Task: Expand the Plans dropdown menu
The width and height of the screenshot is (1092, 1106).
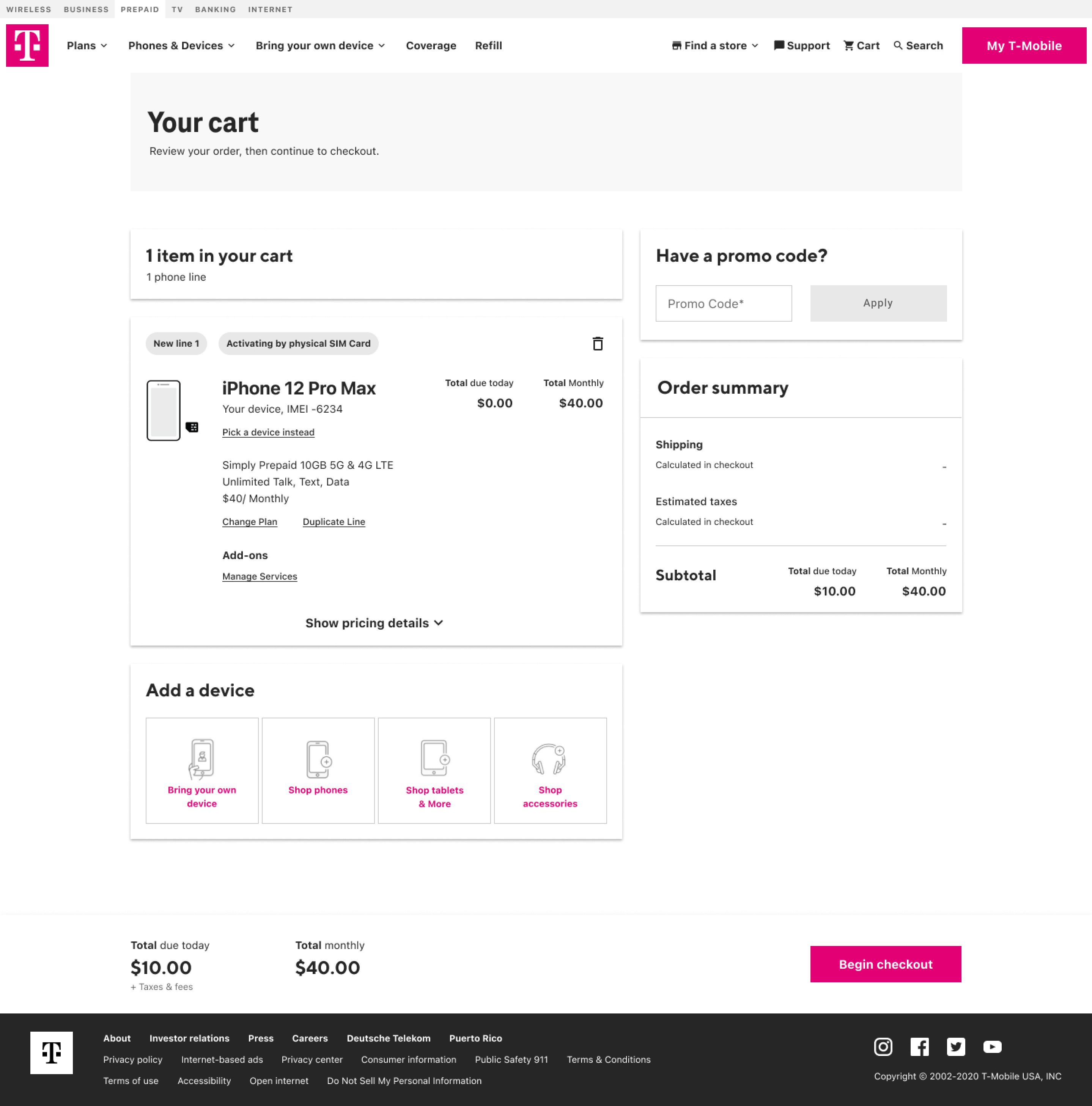Action: pyautogui.click(x=87, y=46)
